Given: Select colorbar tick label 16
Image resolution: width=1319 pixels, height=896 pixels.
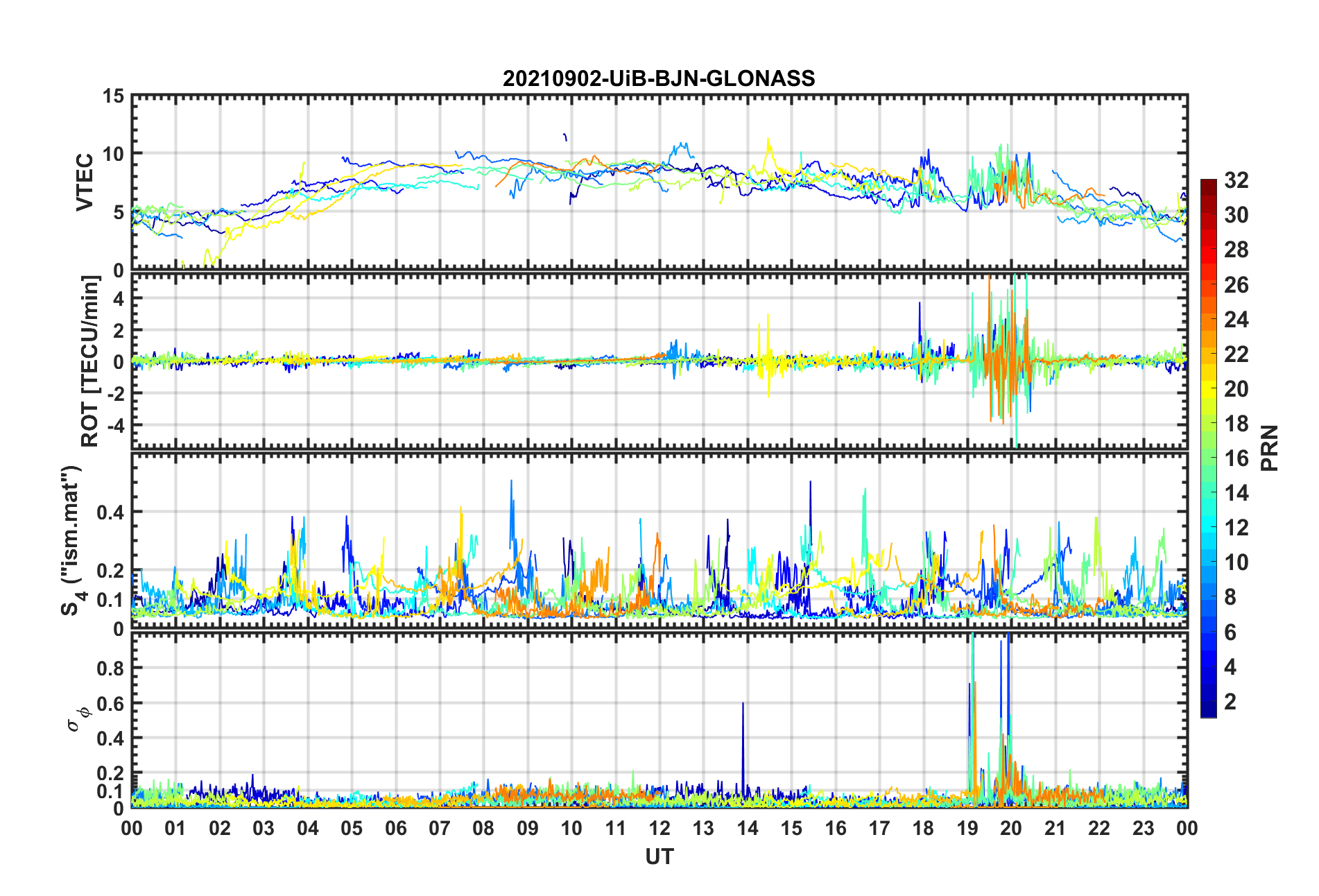Looking at the screenshot, I should pyautogui.click(x=1236, y=458).
